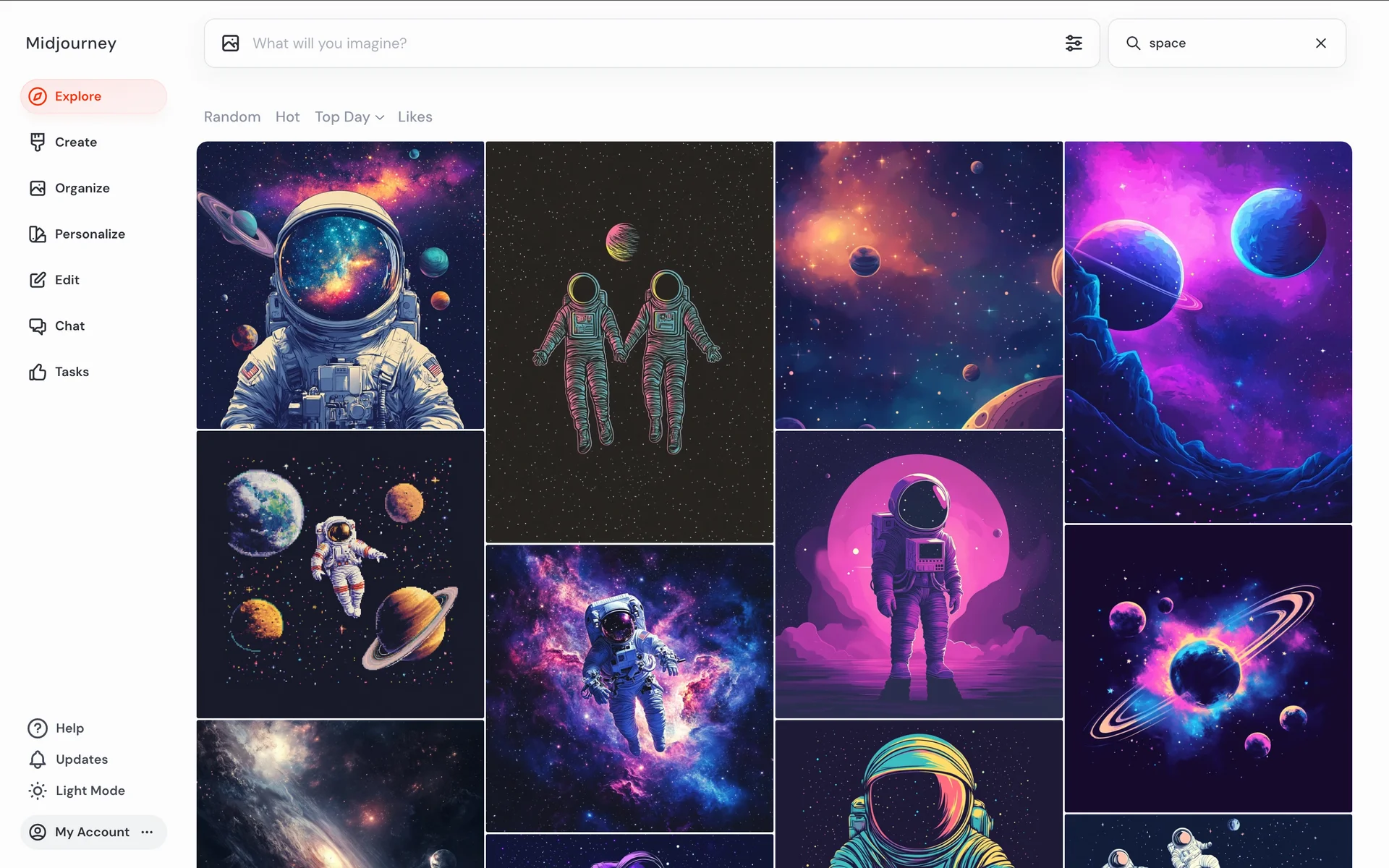Click the Personalize sidebar icon
1389x868 pixels.
(38, 234)
